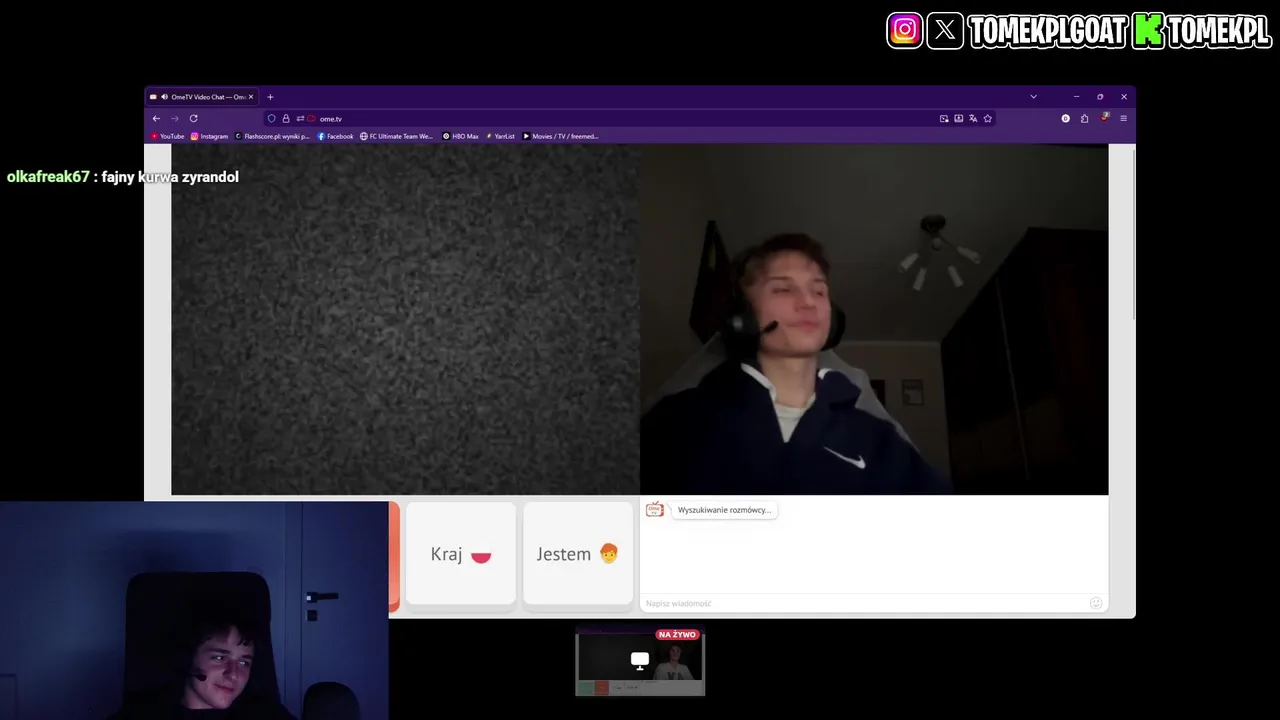The image size is (1280, 720).
Task: Click the Jestem gender button
Action: (578, 554)
